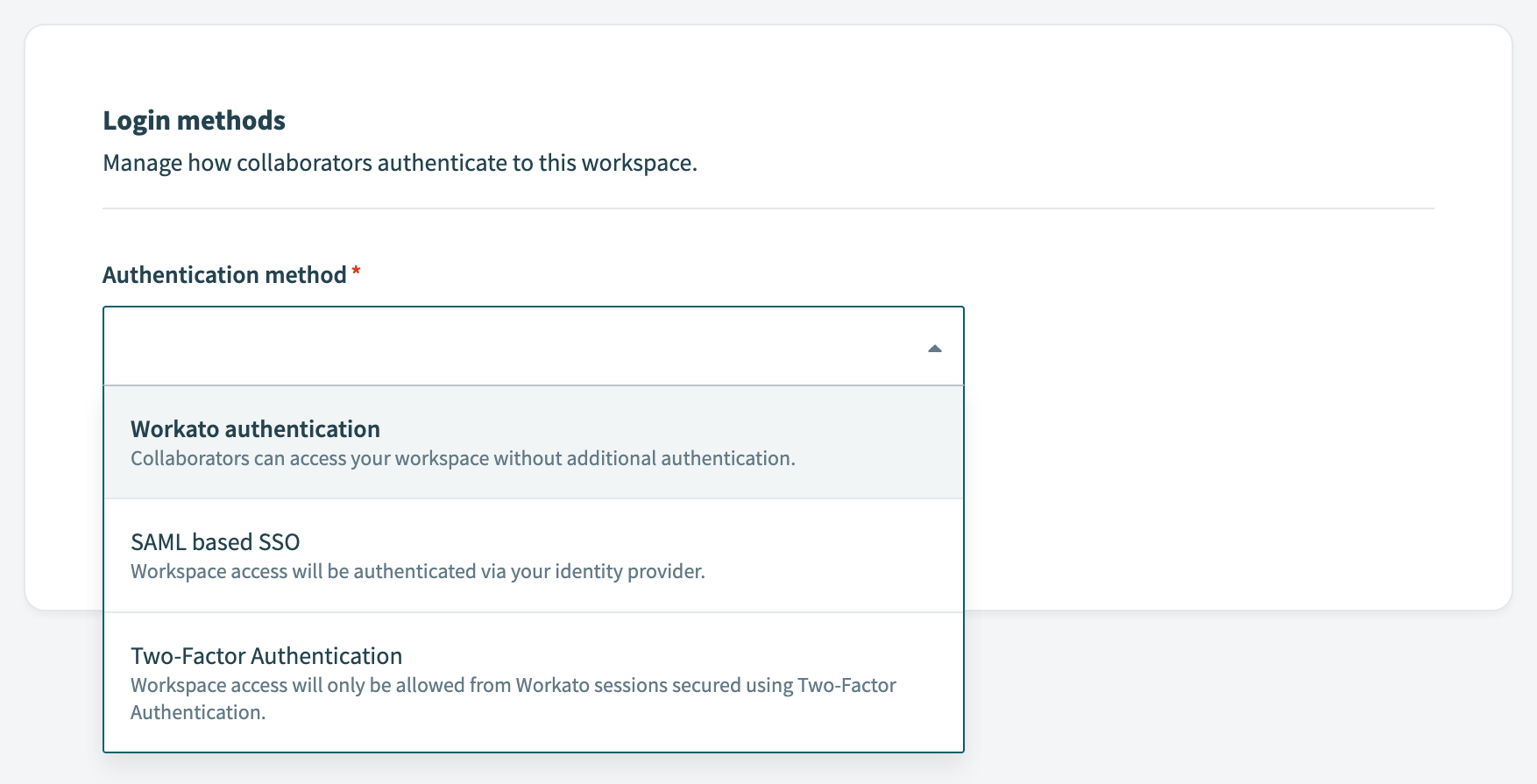Select Workato authentication option
Screen dimensions: 1537x784
pyautogui.click(x=534, y=442)
